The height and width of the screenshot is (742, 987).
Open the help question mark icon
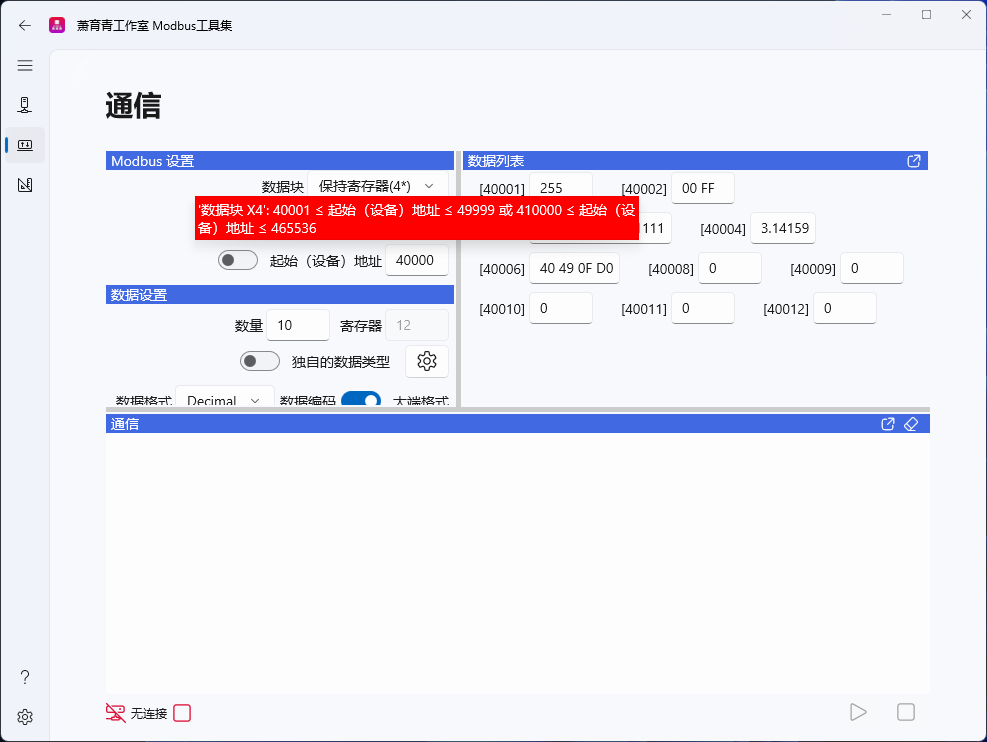pos(25,677)
